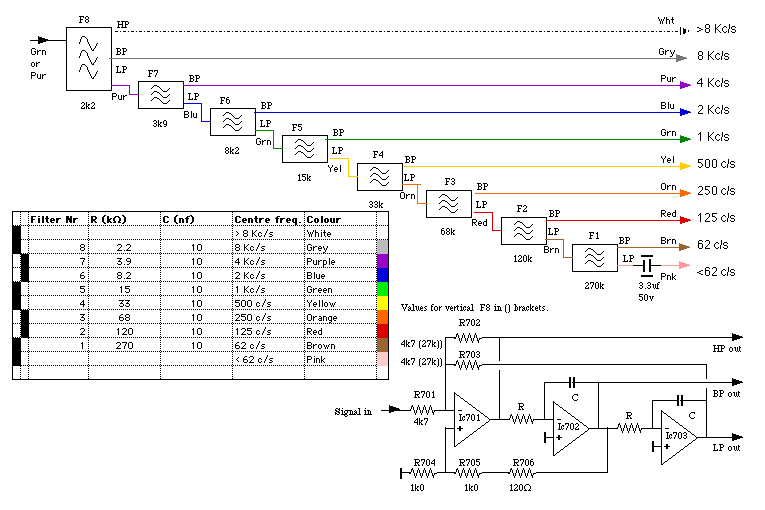
Task: Click the red colour swatch in table
Action: [381, 331]
